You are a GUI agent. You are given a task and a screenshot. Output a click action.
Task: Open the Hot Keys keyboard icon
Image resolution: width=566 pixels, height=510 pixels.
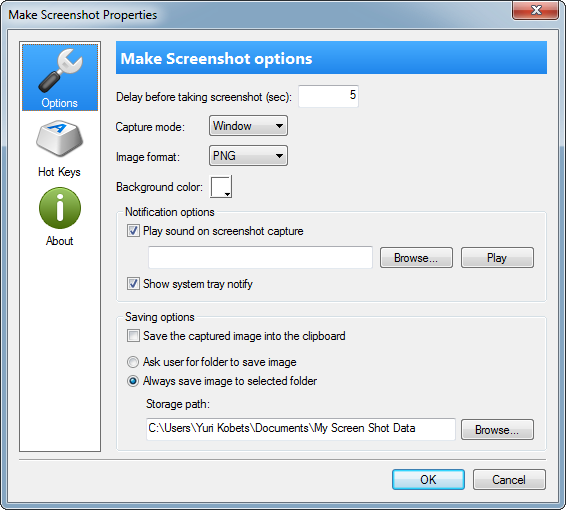(x=60, y=138)
